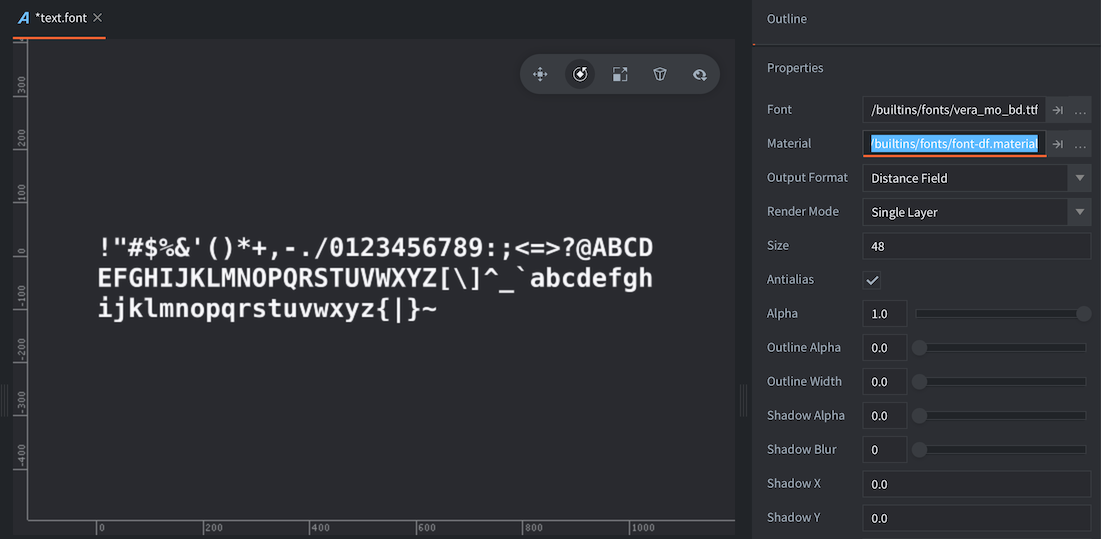Open the Material resource via arrow icon

pyautogui.click(x=1057, y=144)
